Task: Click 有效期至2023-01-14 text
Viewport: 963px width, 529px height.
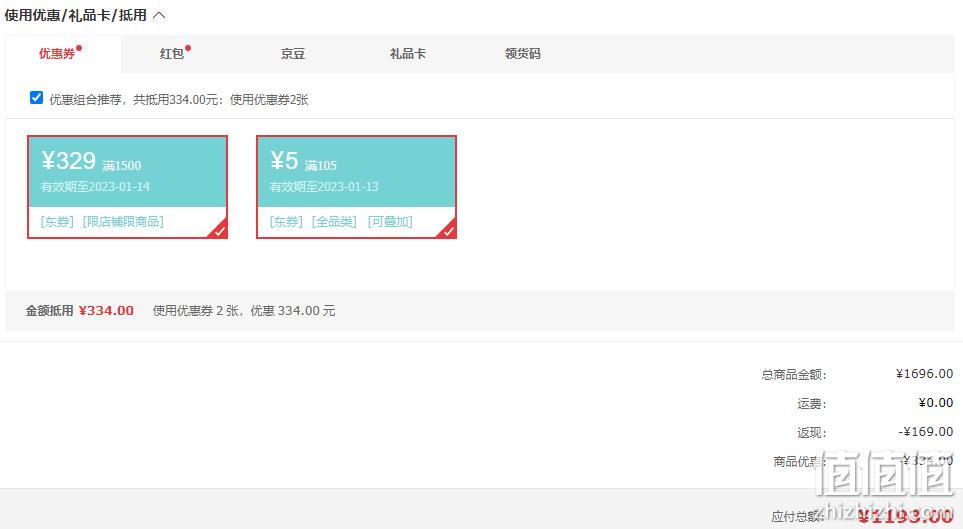Action: (x=95, y=186)
